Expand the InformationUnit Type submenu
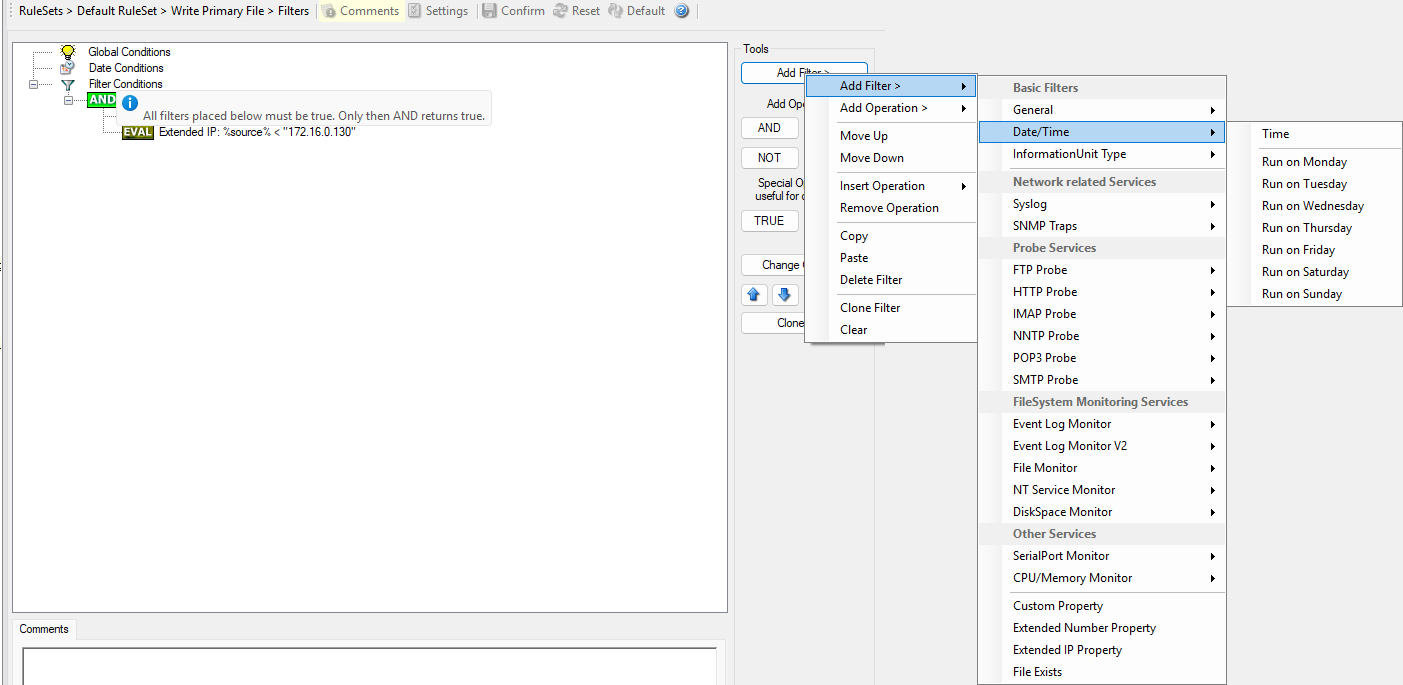The height and width of the screenshot is (685, 1403). 1101,154
